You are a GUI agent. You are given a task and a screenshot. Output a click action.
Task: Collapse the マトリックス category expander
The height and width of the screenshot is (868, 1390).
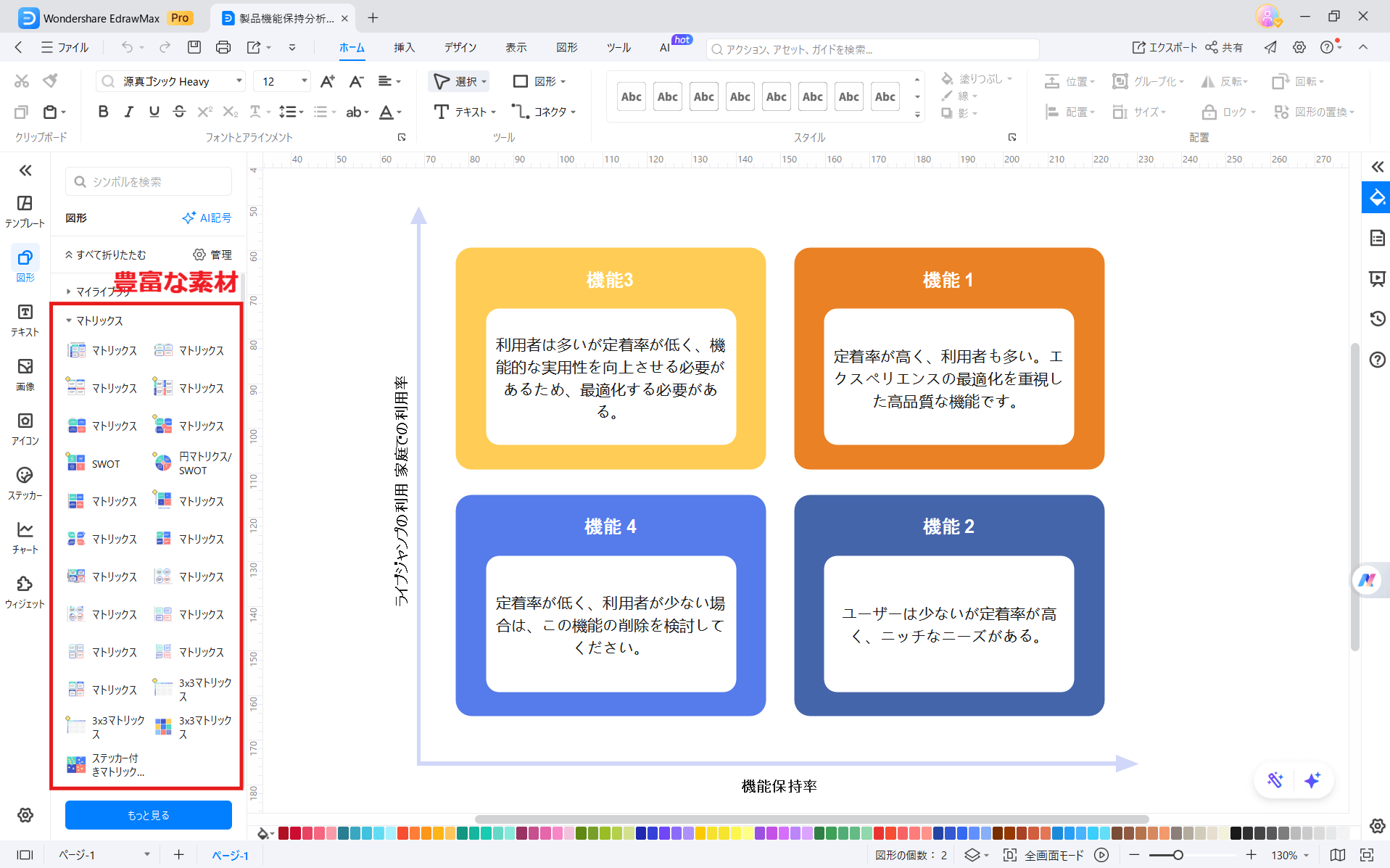69,321
